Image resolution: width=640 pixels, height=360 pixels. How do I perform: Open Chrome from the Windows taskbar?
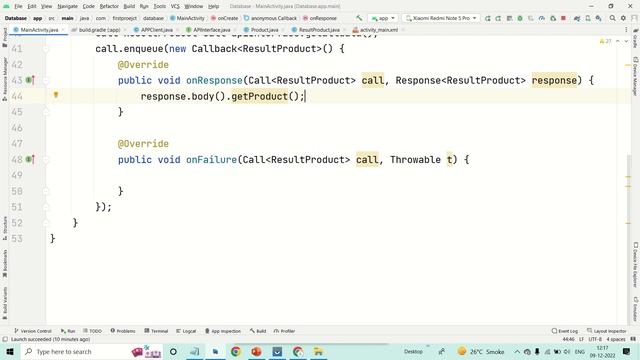[236, 351]
